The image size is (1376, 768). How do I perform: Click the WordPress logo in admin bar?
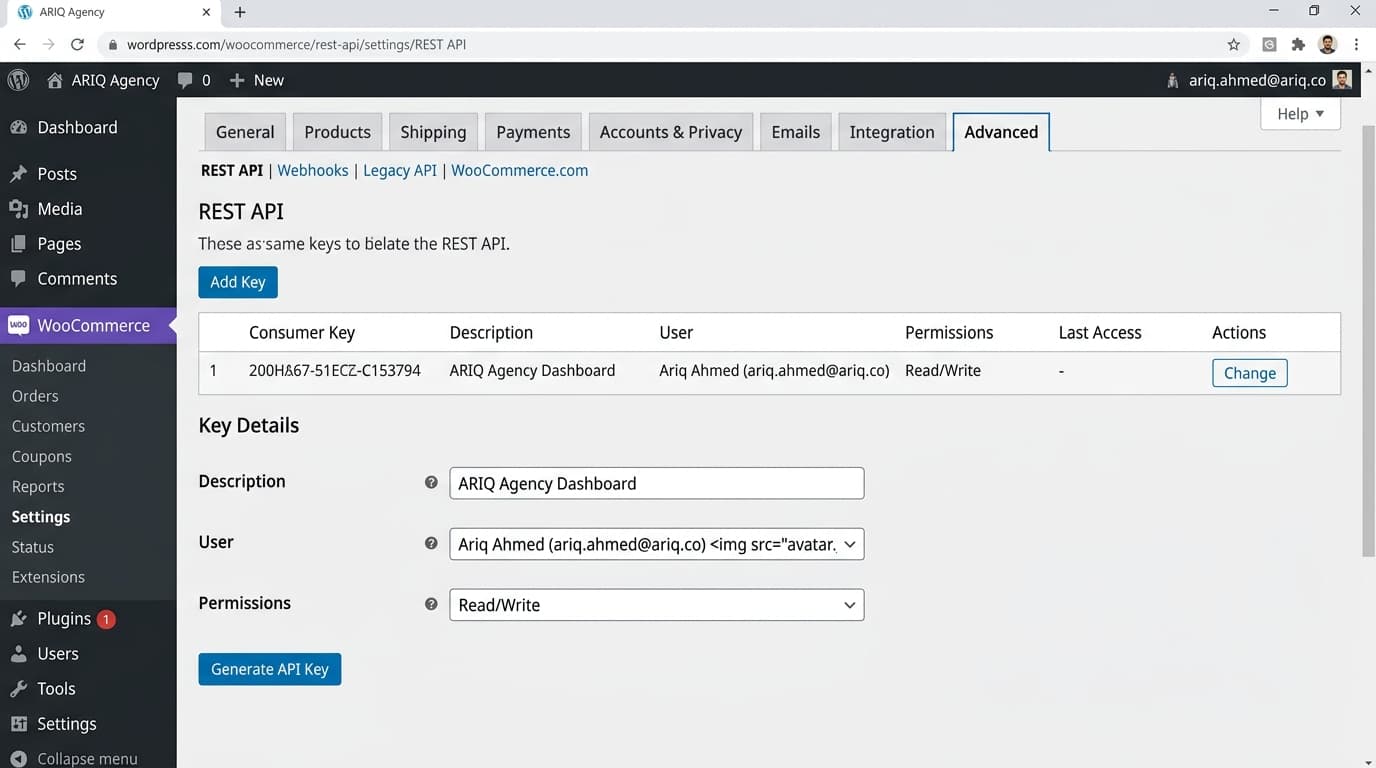click(x=18, y=80)
